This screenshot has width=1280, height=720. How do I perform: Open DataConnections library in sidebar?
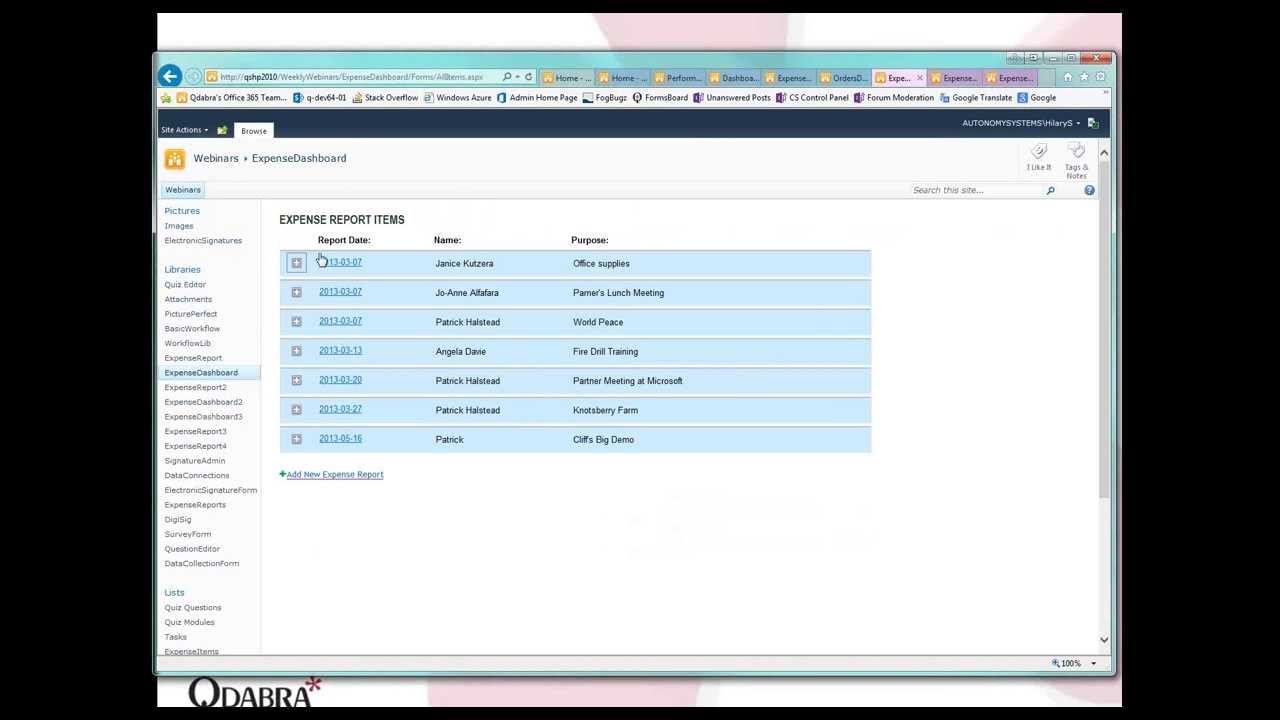pyautogui.click(x=197, y=476)
